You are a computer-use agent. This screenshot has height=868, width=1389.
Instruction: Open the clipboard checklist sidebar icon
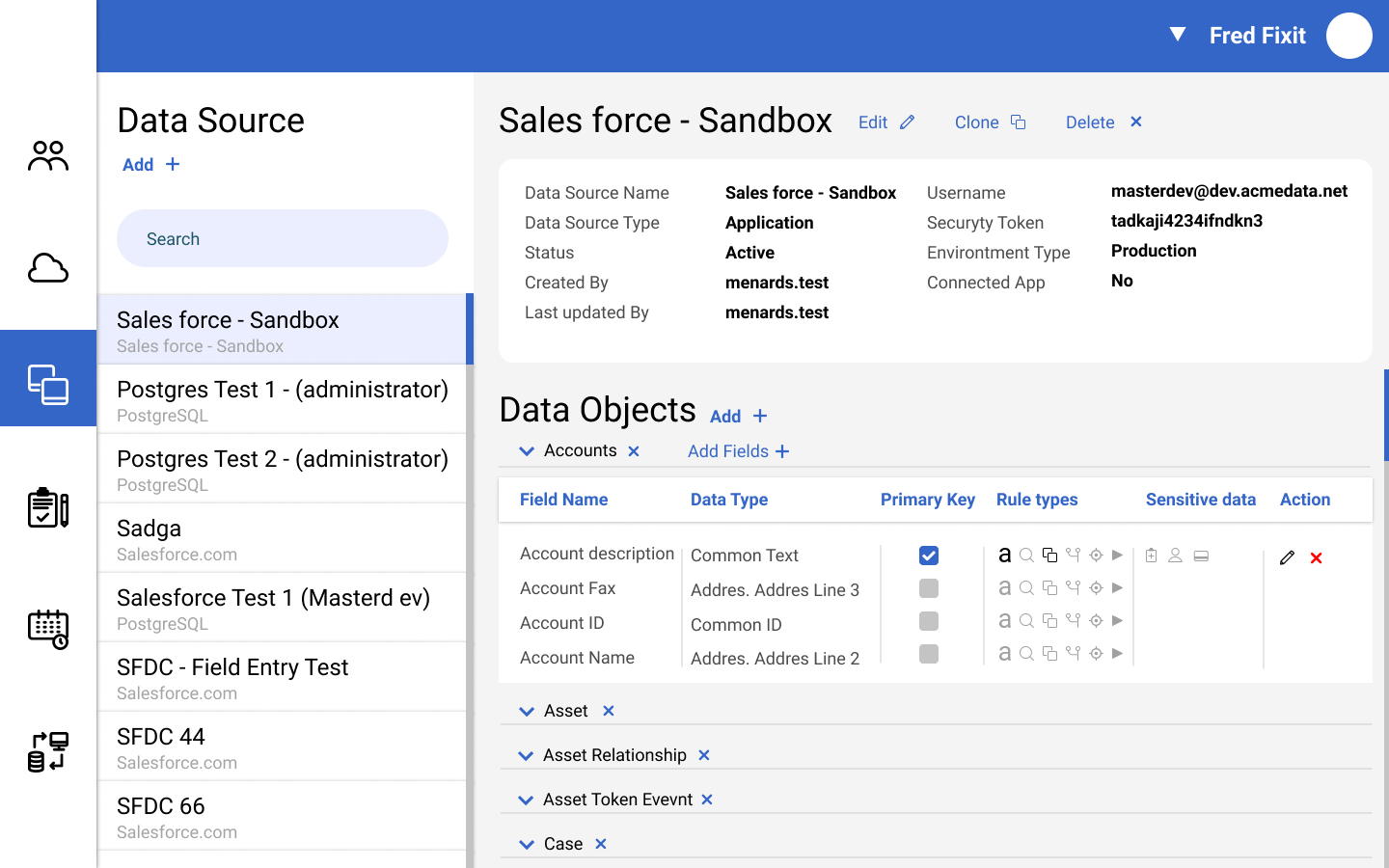tap(48, 507)
